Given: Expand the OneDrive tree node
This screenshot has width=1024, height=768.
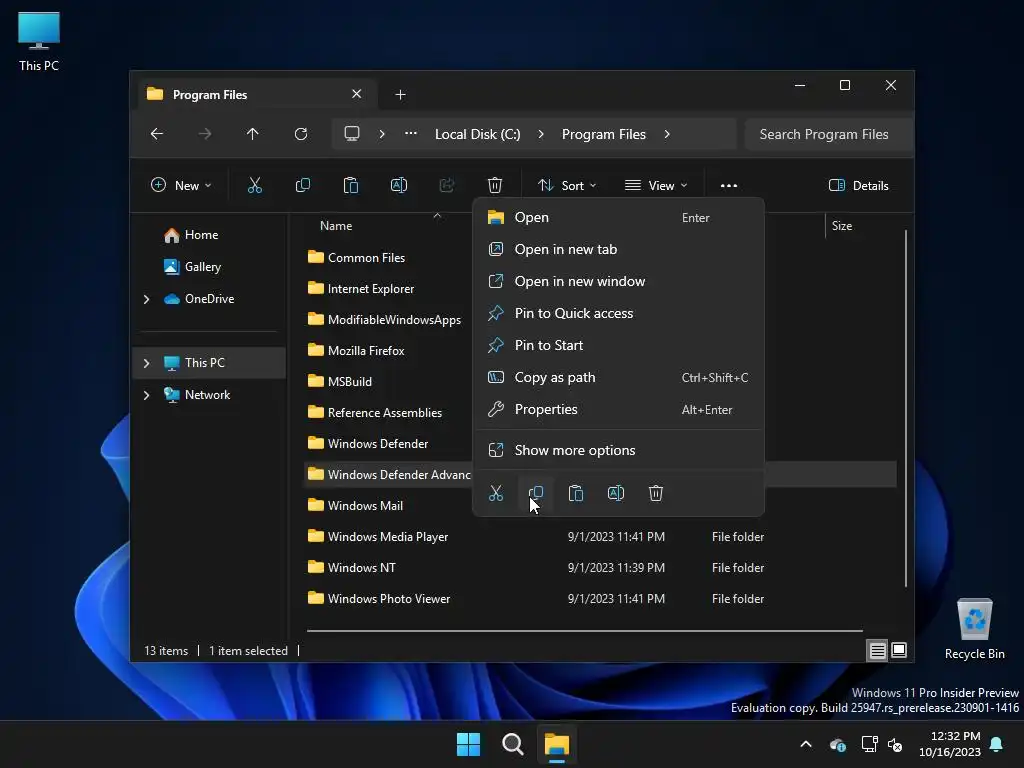Looking at the screenshot, I should click(x=146, y=299).
